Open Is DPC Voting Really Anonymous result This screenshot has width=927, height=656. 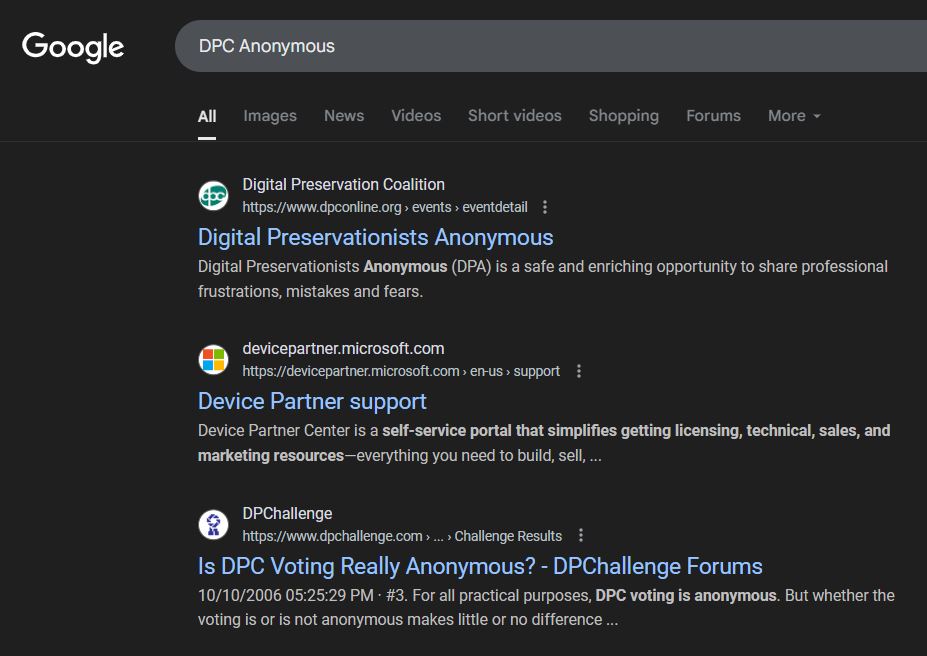480,566
